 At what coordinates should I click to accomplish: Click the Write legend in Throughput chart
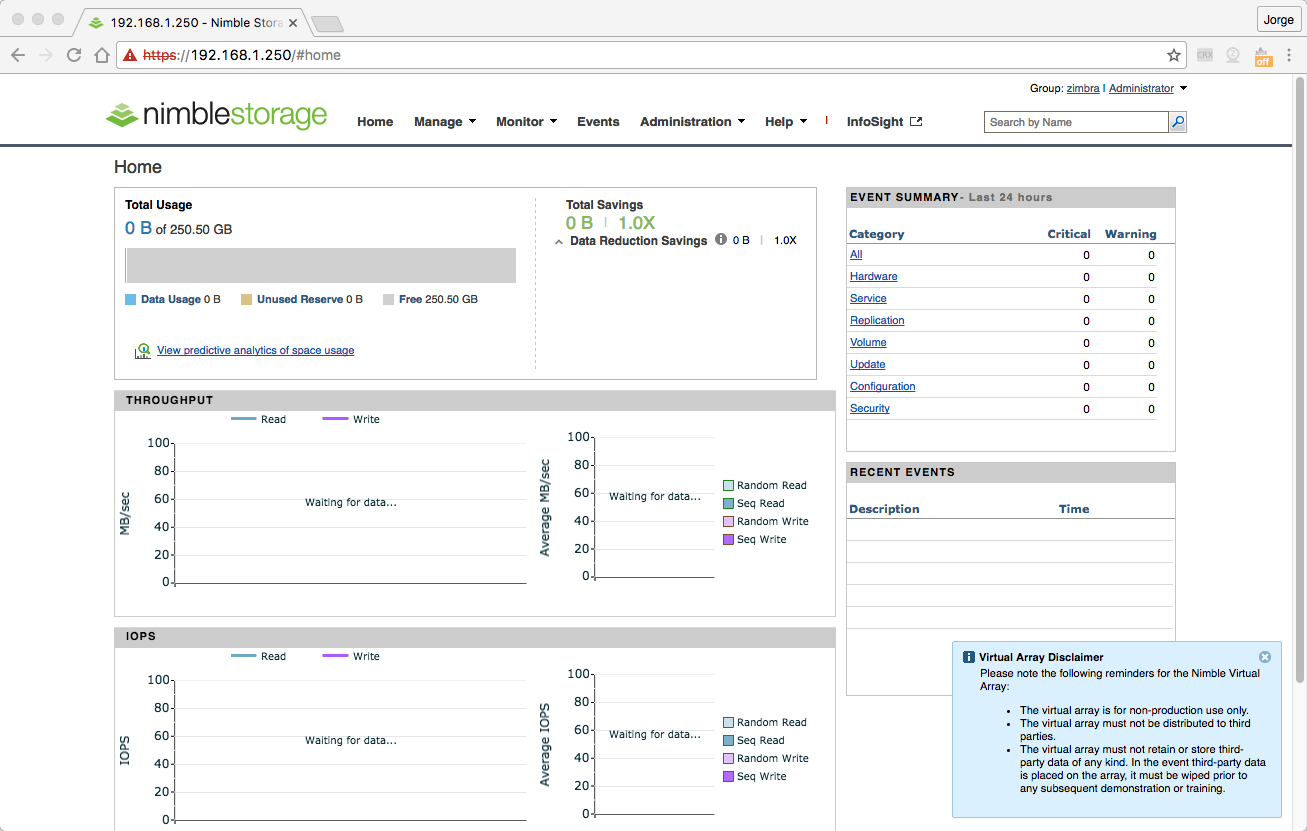(x=351, y=420)
